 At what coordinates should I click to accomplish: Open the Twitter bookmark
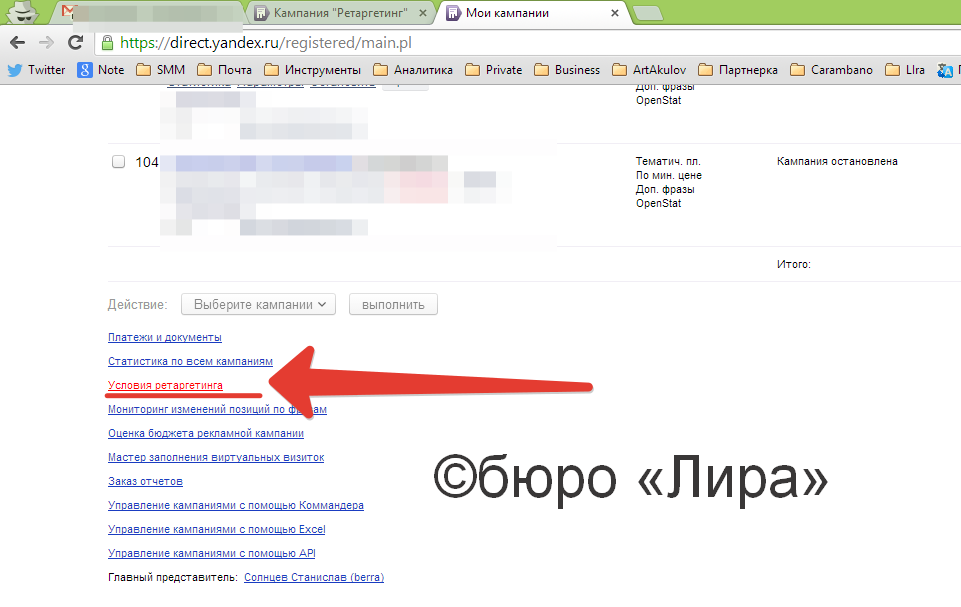[37, 69]
